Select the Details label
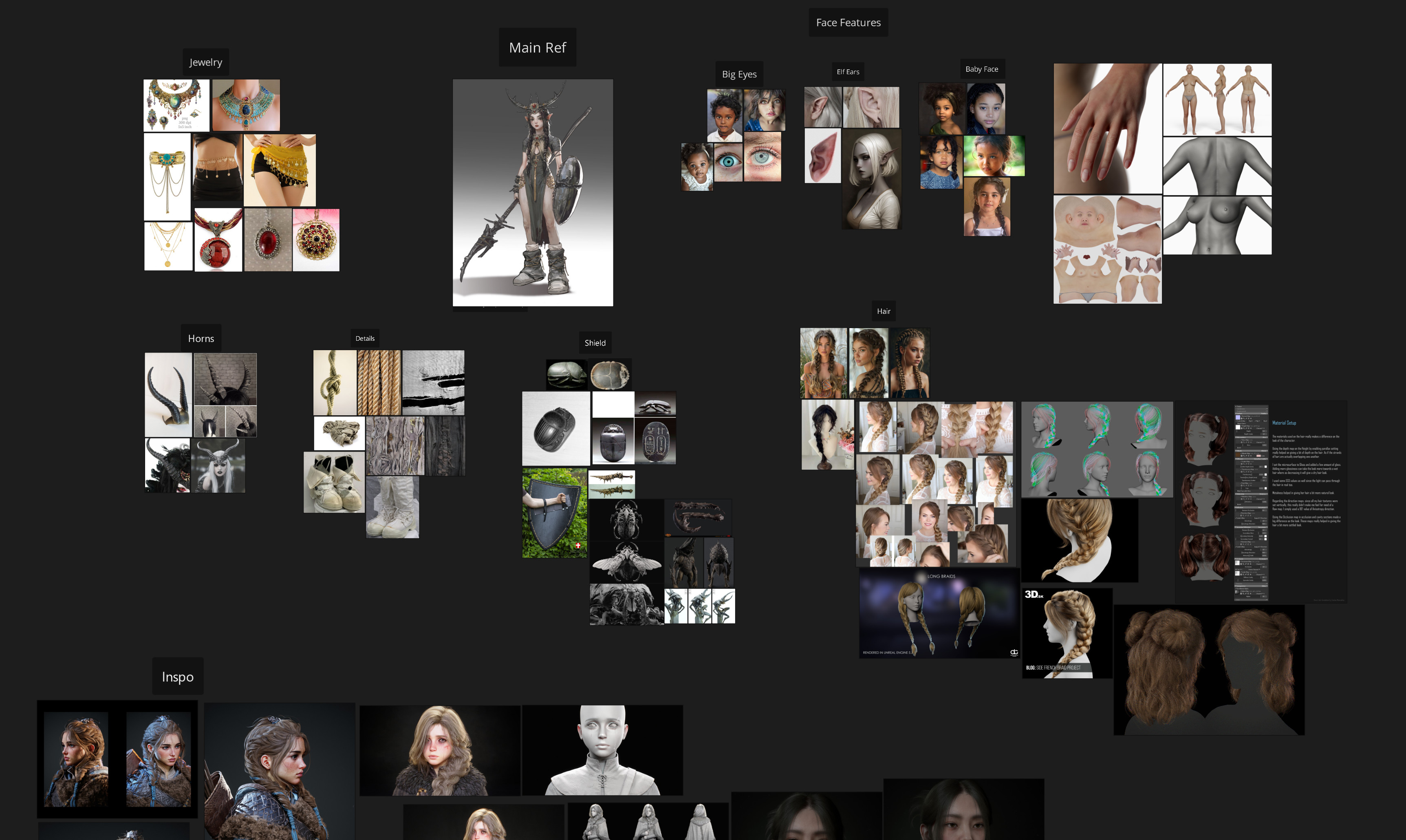This screenshot has width=1406, height=840. [x=364, y=339]
